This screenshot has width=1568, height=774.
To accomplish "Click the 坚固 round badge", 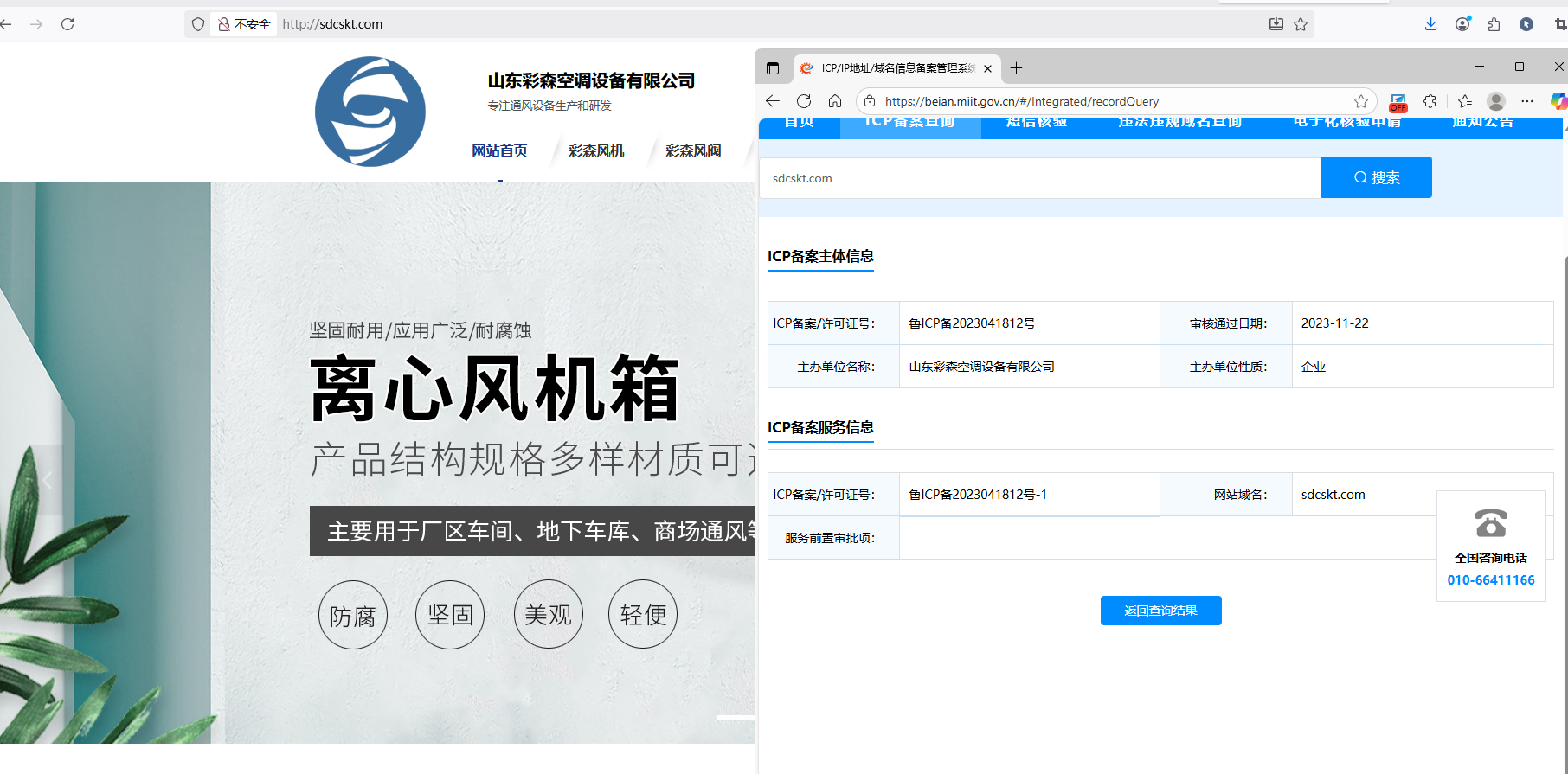I will (450, 615).
